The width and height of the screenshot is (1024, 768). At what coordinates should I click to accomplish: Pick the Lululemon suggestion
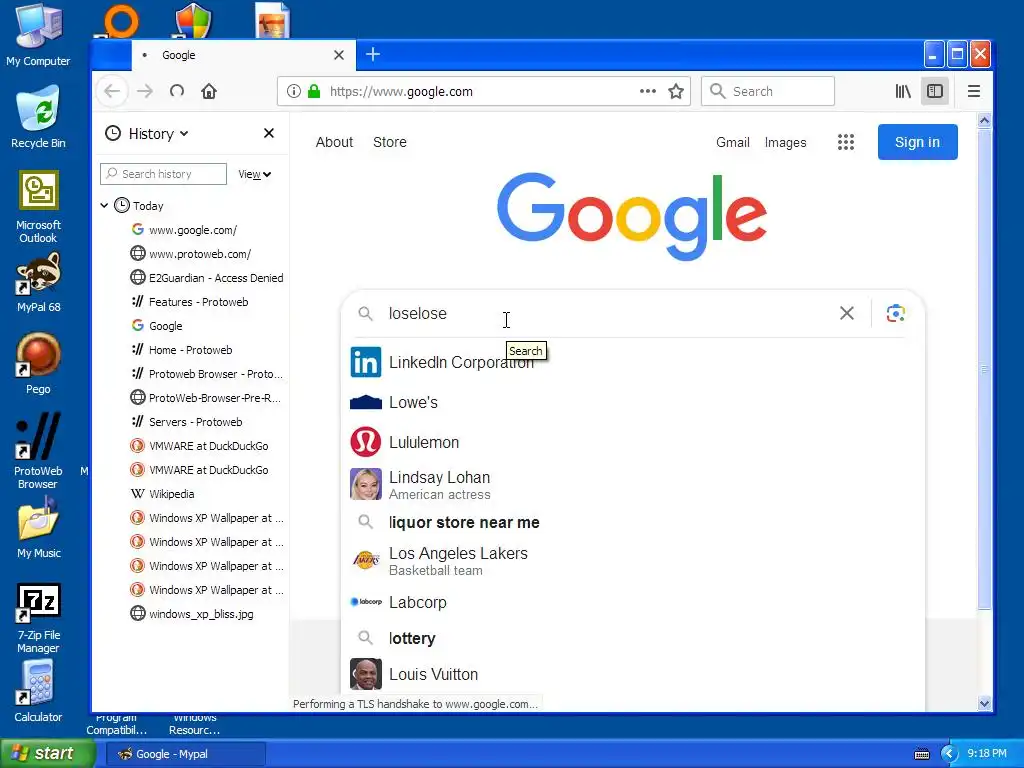click(632, 442)
